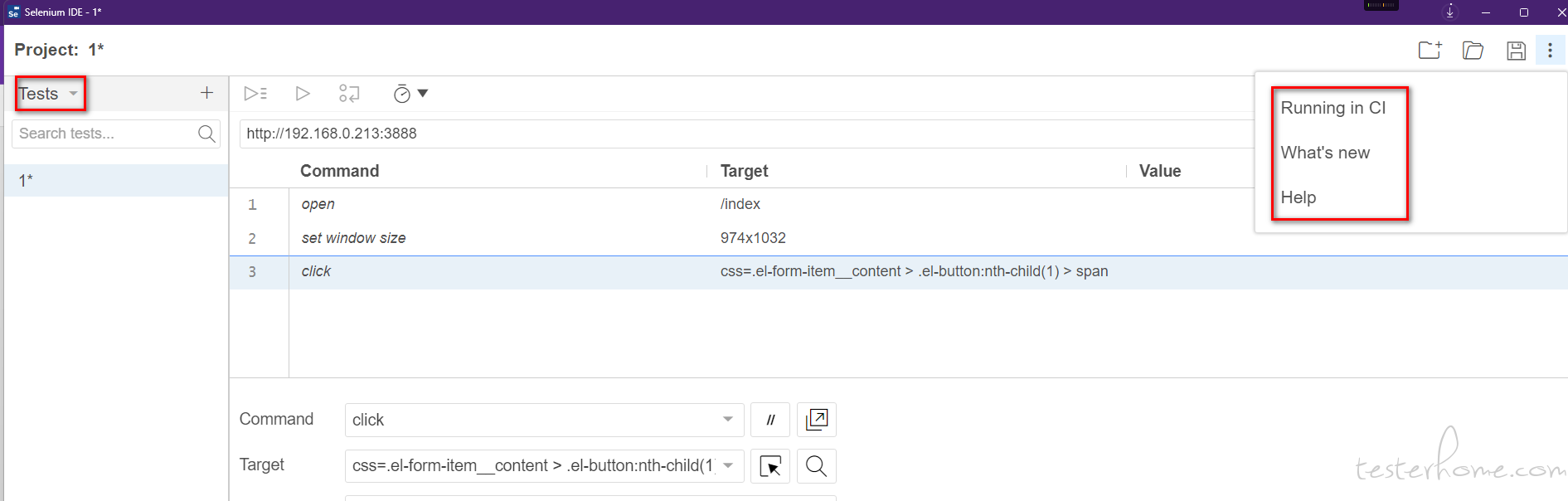Select target in page with cursor button
Screen dimensions: 1568x501
(770, 466)
